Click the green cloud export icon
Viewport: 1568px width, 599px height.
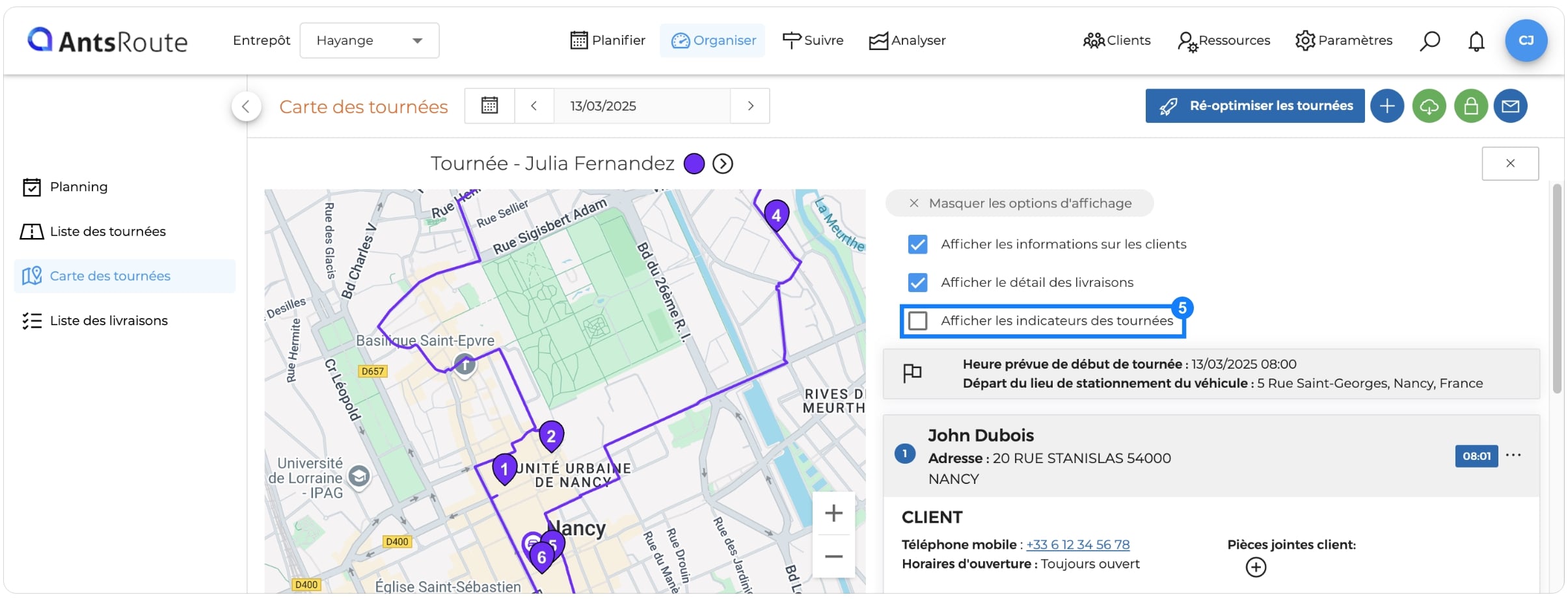click(1429, 105)
